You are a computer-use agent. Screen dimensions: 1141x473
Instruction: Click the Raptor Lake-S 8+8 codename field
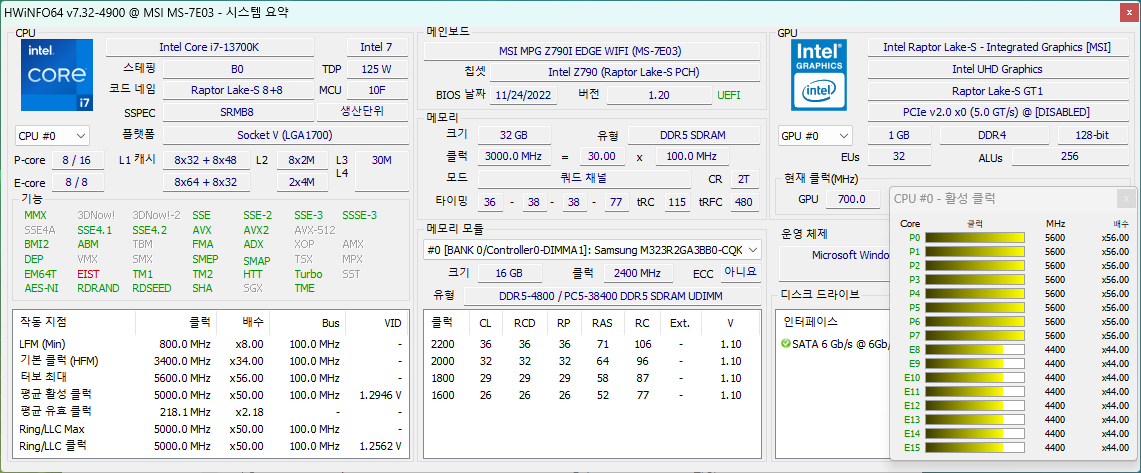(x=237, y=90)
